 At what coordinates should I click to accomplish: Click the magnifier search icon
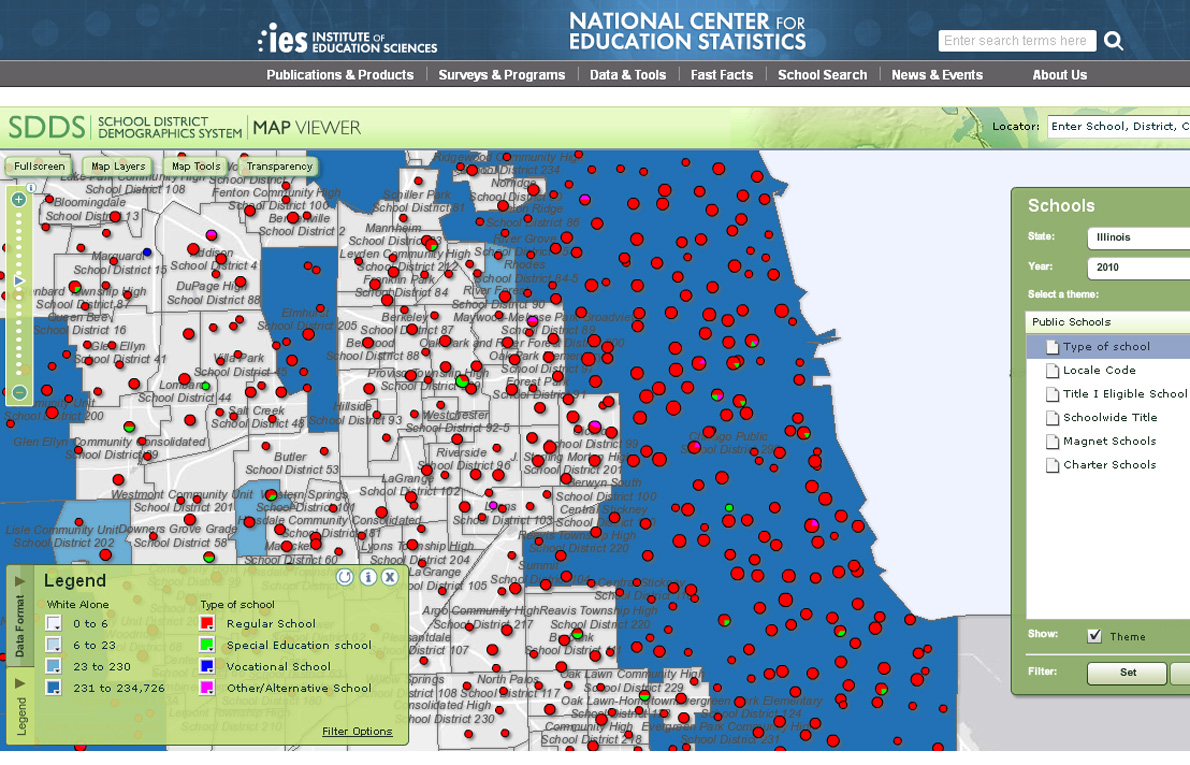tap(1113, 40)
